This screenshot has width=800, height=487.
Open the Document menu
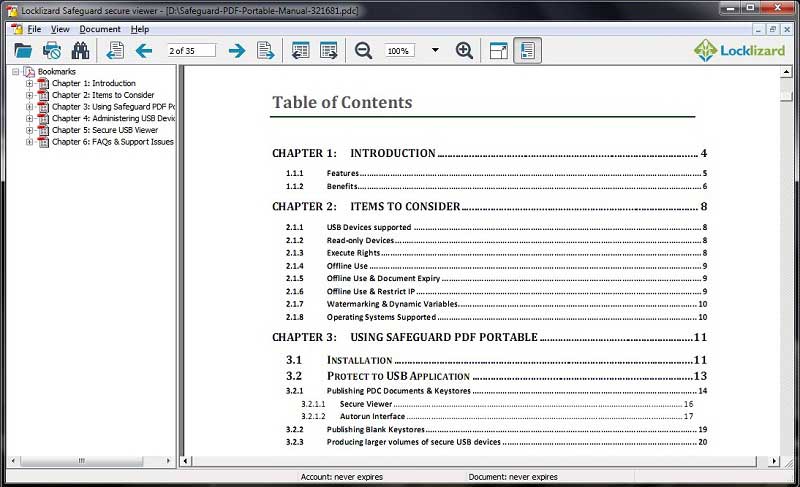click(100, 29)
